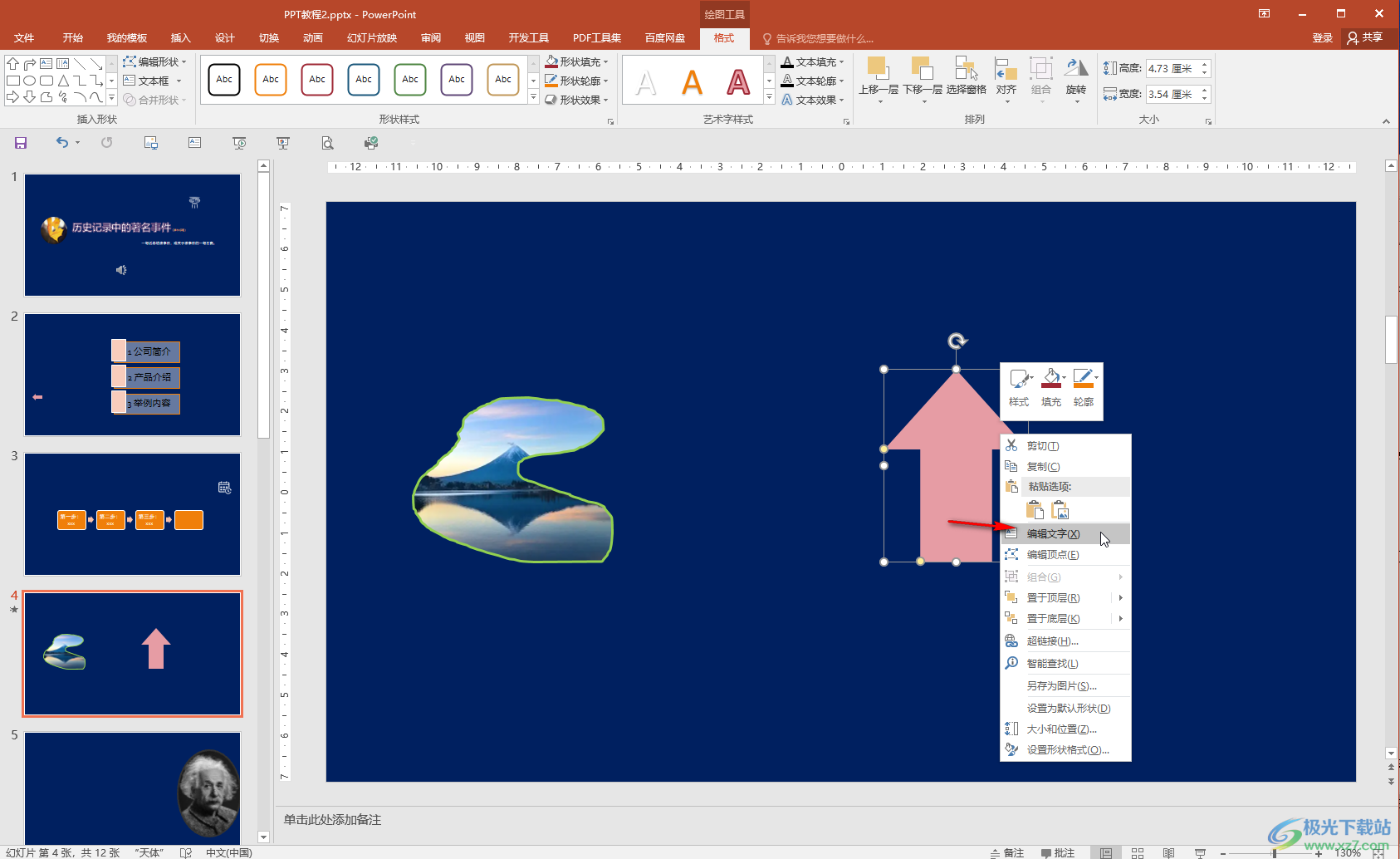1400x859 pixels.
Task: Open the Text Effects (文本效果) dropdown
Action: coord(813,100)
